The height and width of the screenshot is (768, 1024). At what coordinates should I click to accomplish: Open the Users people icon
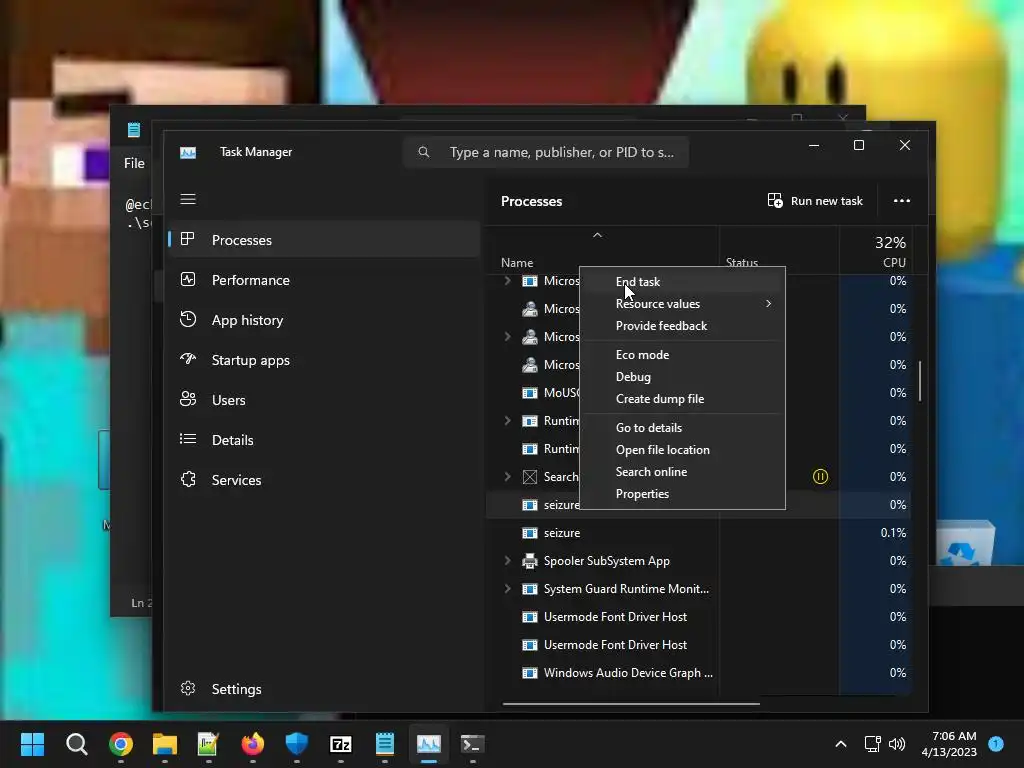[x=188, y=399]
